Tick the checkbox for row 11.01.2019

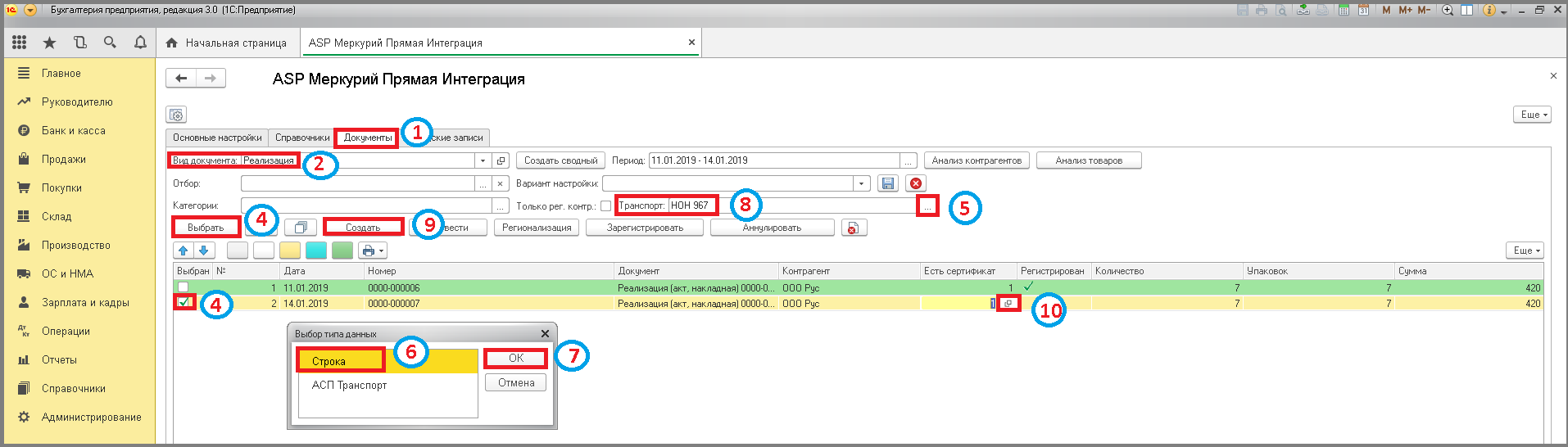pyautogui.click(x=184, y=287)
